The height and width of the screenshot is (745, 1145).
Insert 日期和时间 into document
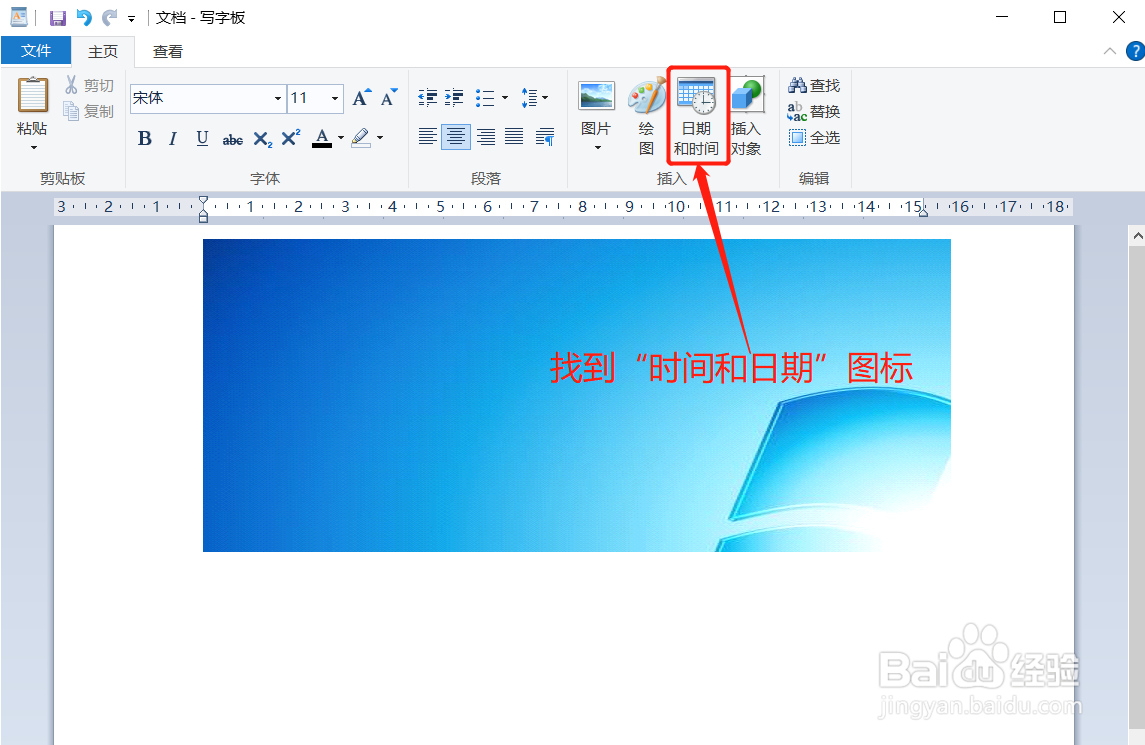(x=697, y=117)
